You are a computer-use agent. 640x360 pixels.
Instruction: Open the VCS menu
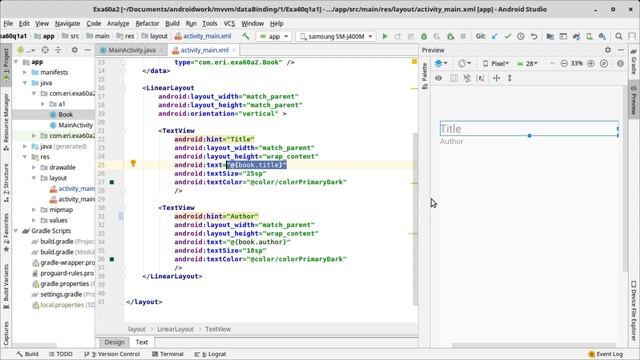(x=229, y=23)
